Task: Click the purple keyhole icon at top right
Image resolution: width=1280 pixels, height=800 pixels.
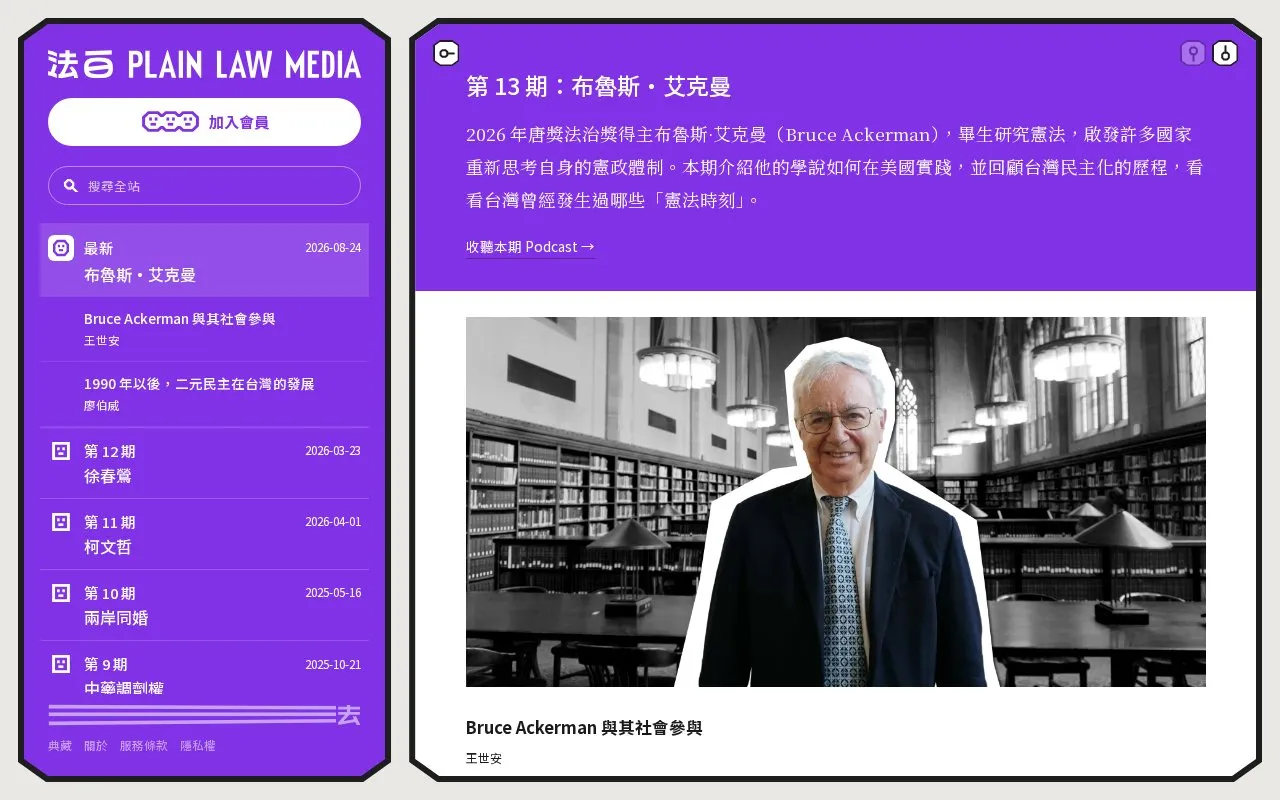Action: click(1193, 54)
